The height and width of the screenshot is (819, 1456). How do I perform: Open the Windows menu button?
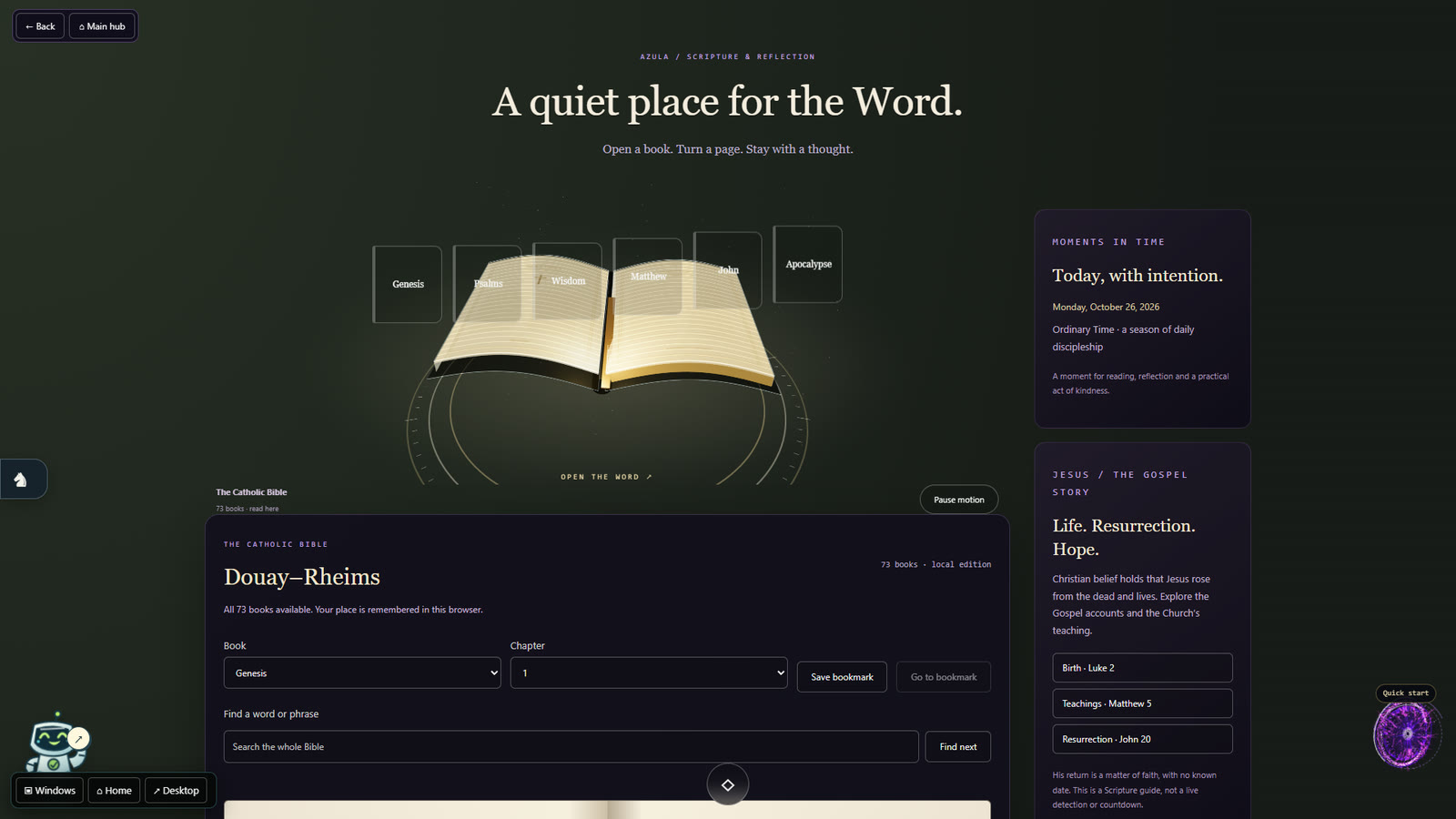[50, 791]
